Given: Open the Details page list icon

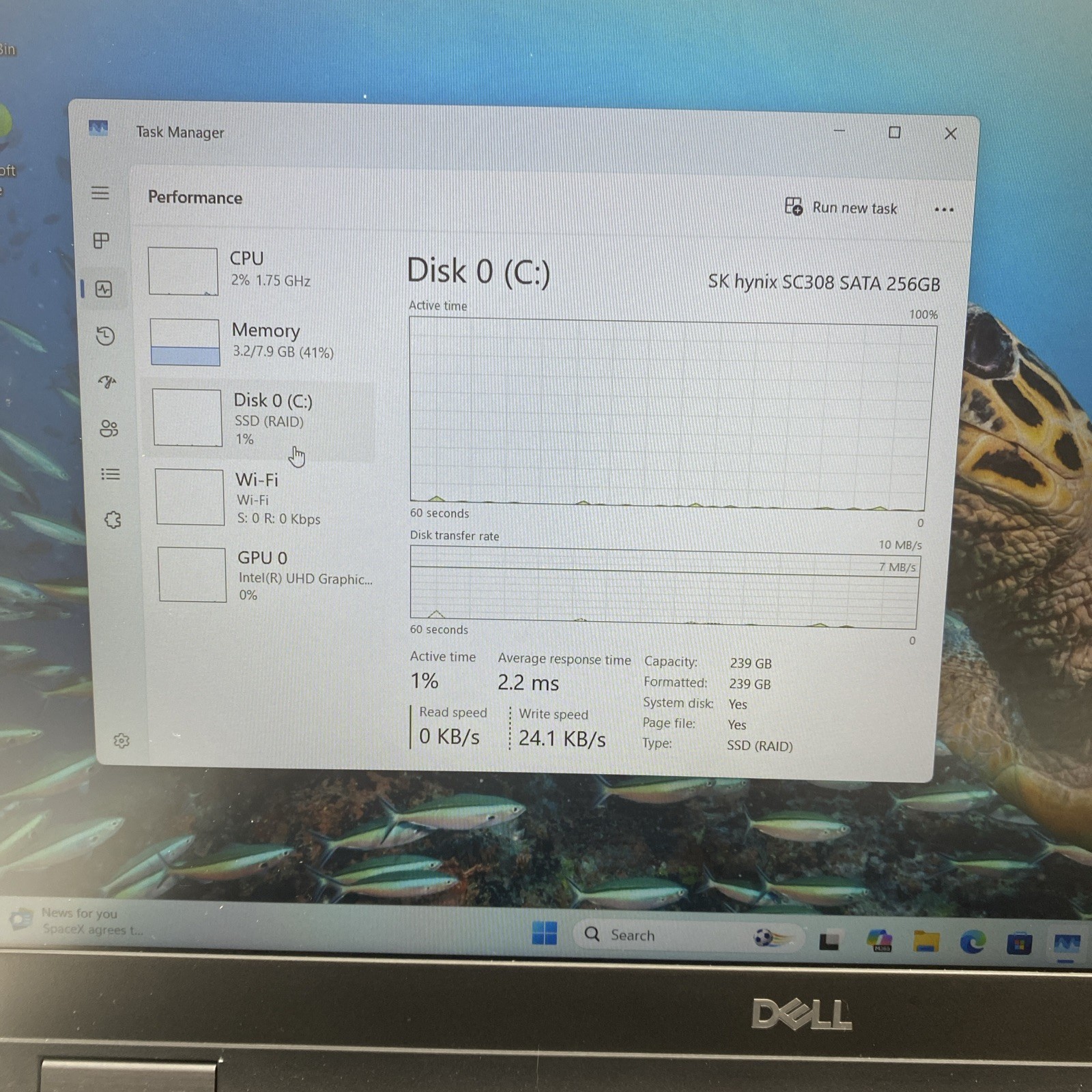Looking at the screenshot, I should [111, 474].
